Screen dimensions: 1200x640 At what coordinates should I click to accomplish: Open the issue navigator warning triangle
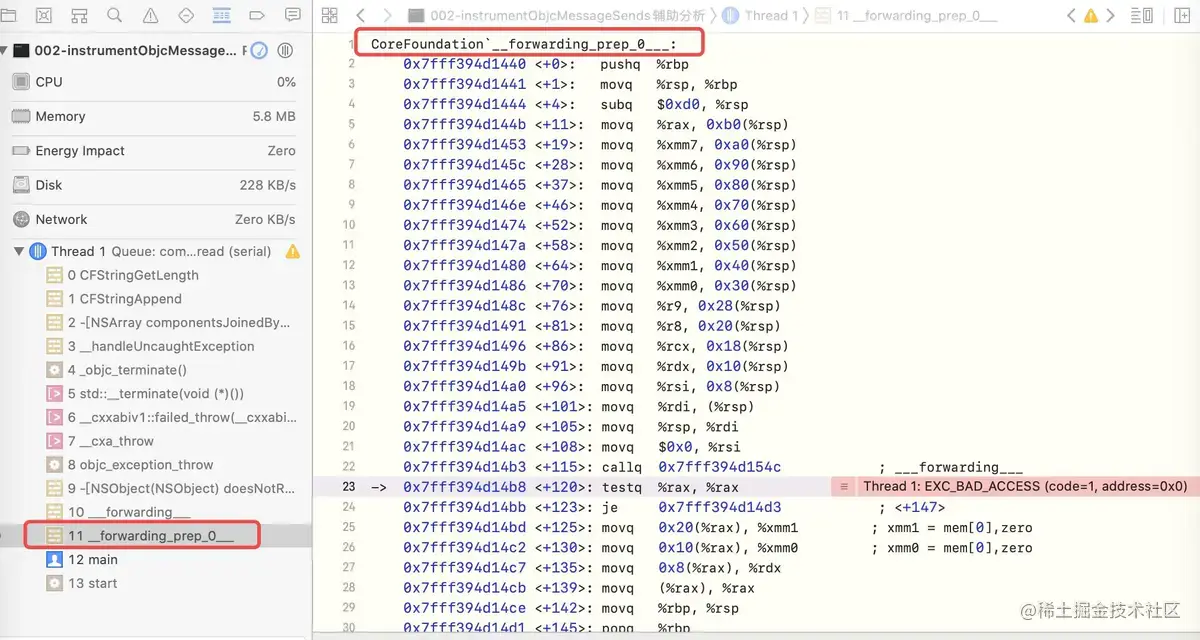[x=150, y=15]
